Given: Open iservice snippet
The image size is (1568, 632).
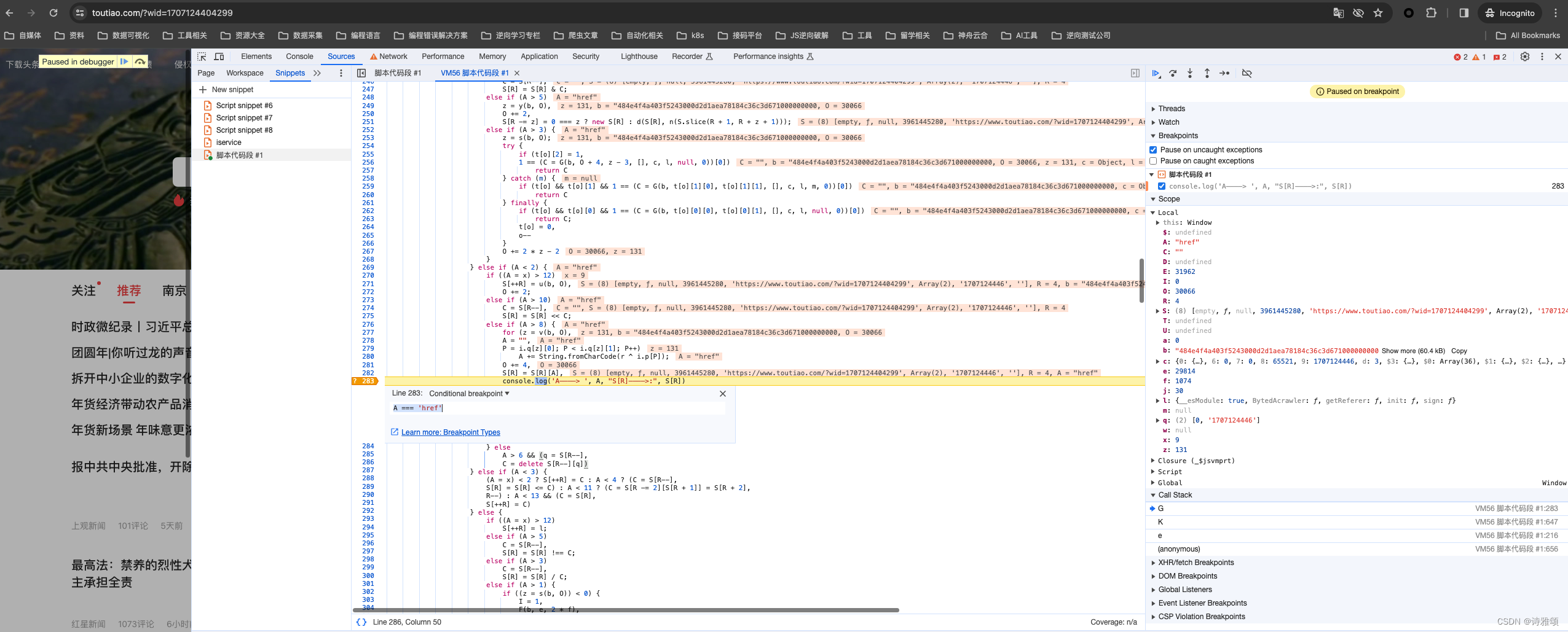Looking at the screenshot, I should (x=229, y=142).
